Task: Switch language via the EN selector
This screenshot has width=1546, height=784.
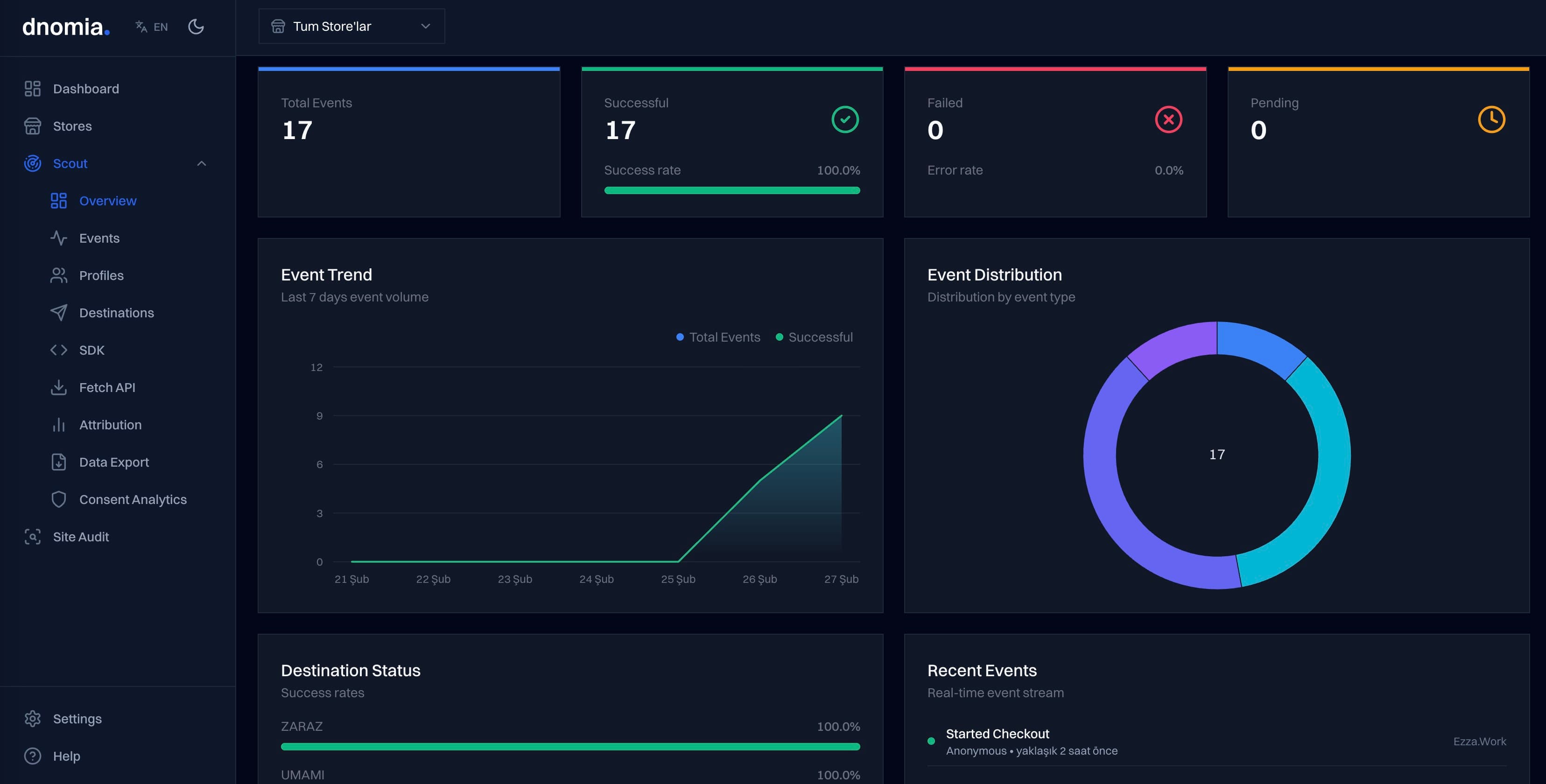Action: (x=152, y=27)
